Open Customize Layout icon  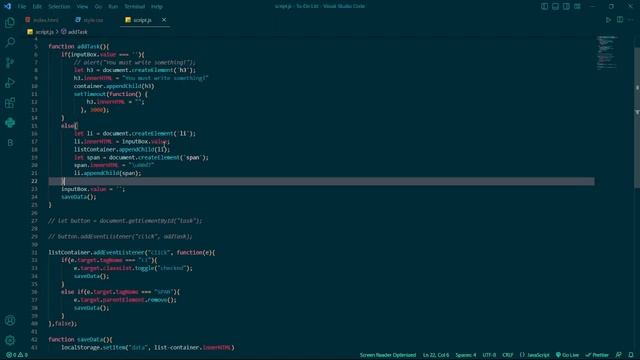click(x=577, y=6)
